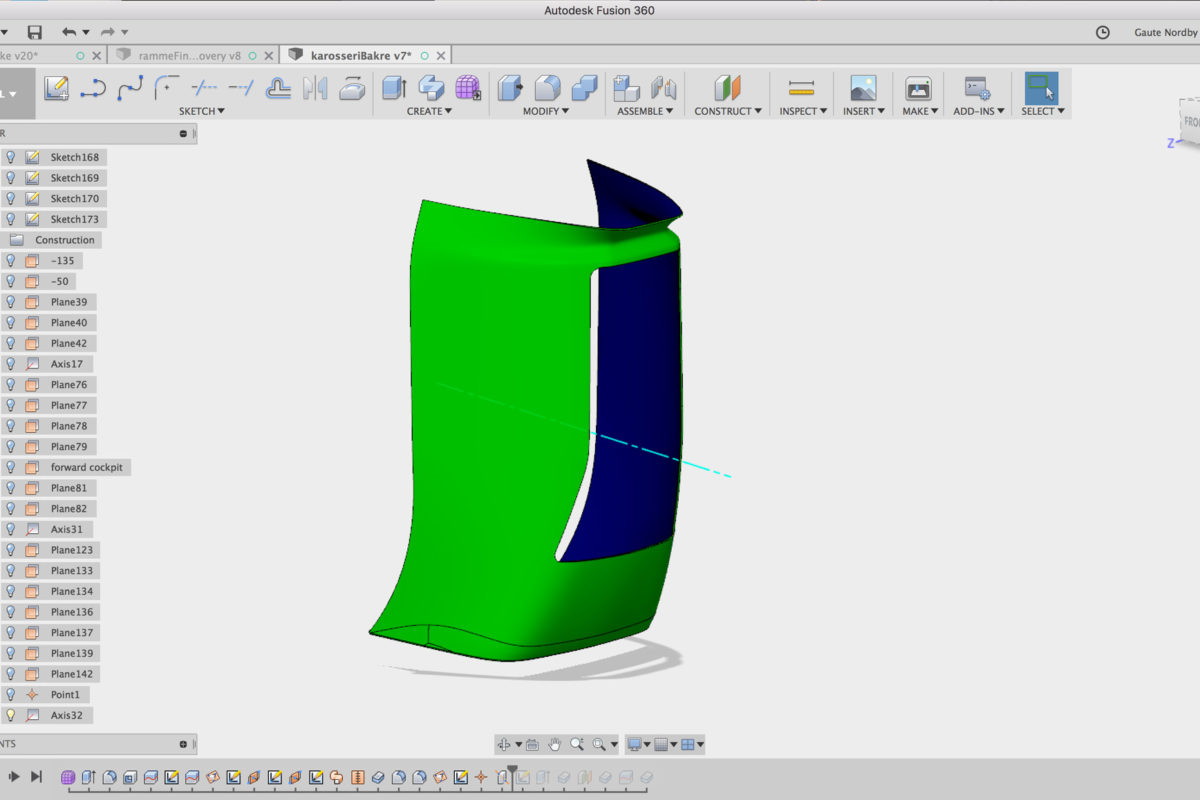Click the Revolve tool icon
The image size is (1200, 800).
pos(431,88)
